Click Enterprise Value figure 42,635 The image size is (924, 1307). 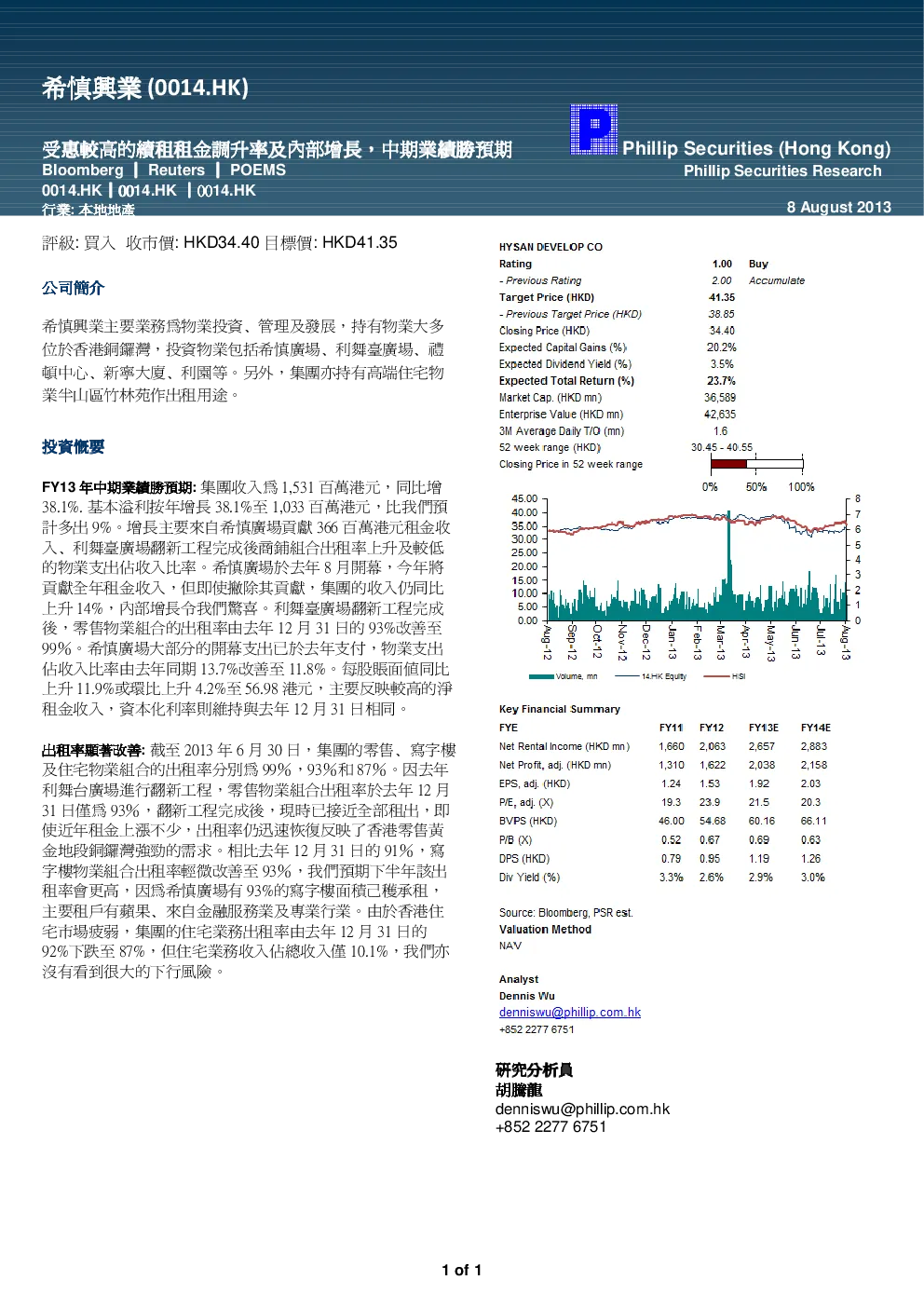[x=720, y=415]
